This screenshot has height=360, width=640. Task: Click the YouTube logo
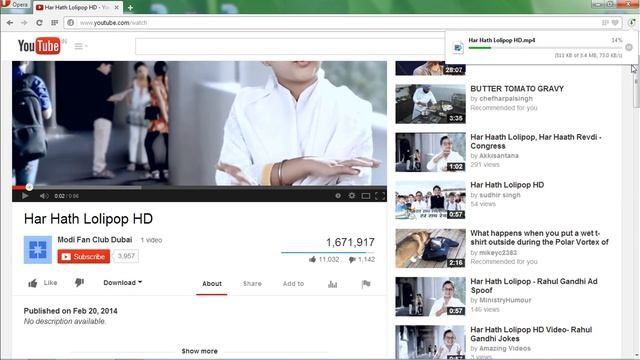click(39, 46)
